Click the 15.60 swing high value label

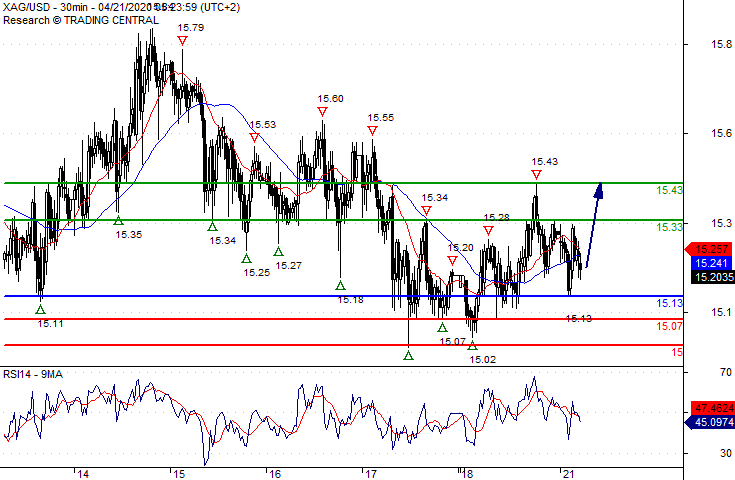point(330,98)
